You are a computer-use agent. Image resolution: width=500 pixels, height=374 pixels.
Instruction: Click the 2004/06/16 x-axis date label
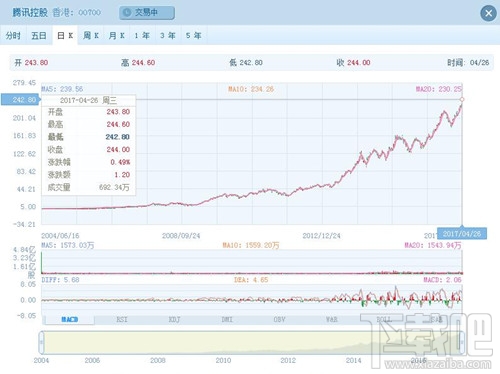(x=60, y=236)
